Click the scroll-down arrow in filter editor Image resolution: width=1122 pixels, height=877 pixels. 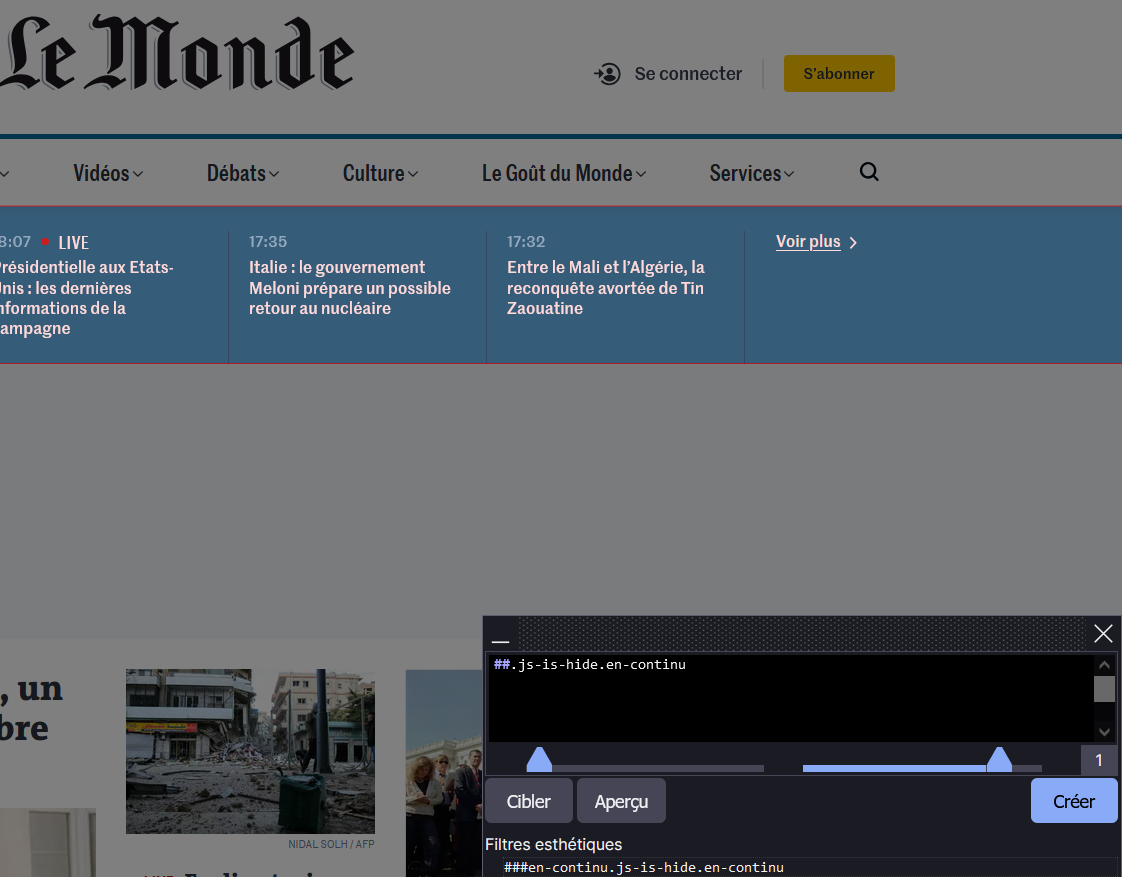(x=1104, y=731)
